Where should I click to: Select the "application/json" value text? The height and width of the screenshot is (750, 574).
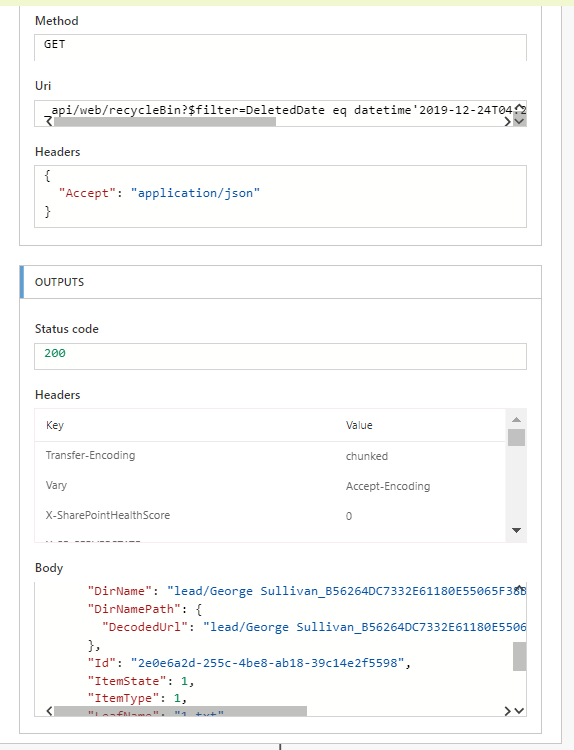(x=196, y=193)
